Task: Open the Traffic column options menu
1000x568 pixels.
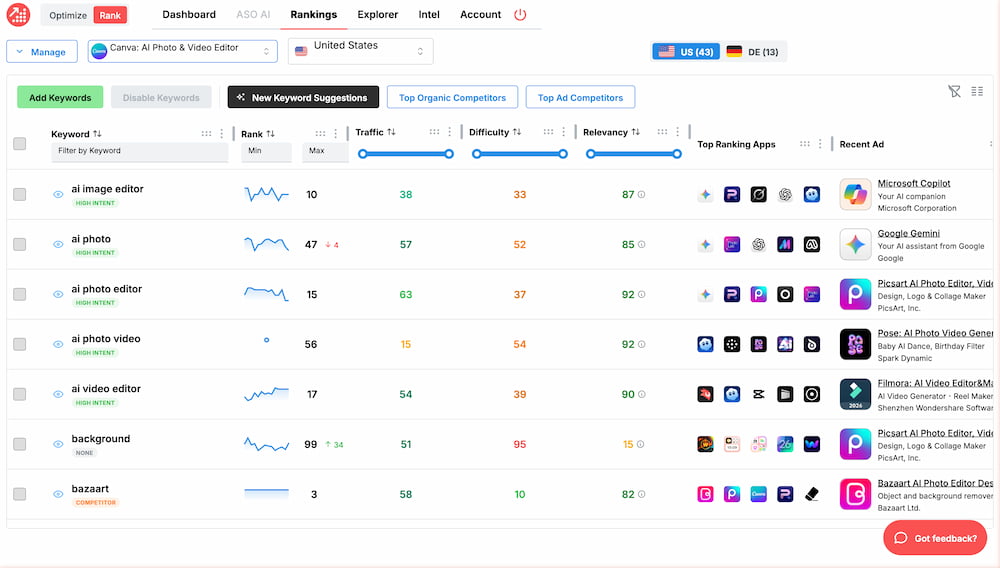Action: 450,132
